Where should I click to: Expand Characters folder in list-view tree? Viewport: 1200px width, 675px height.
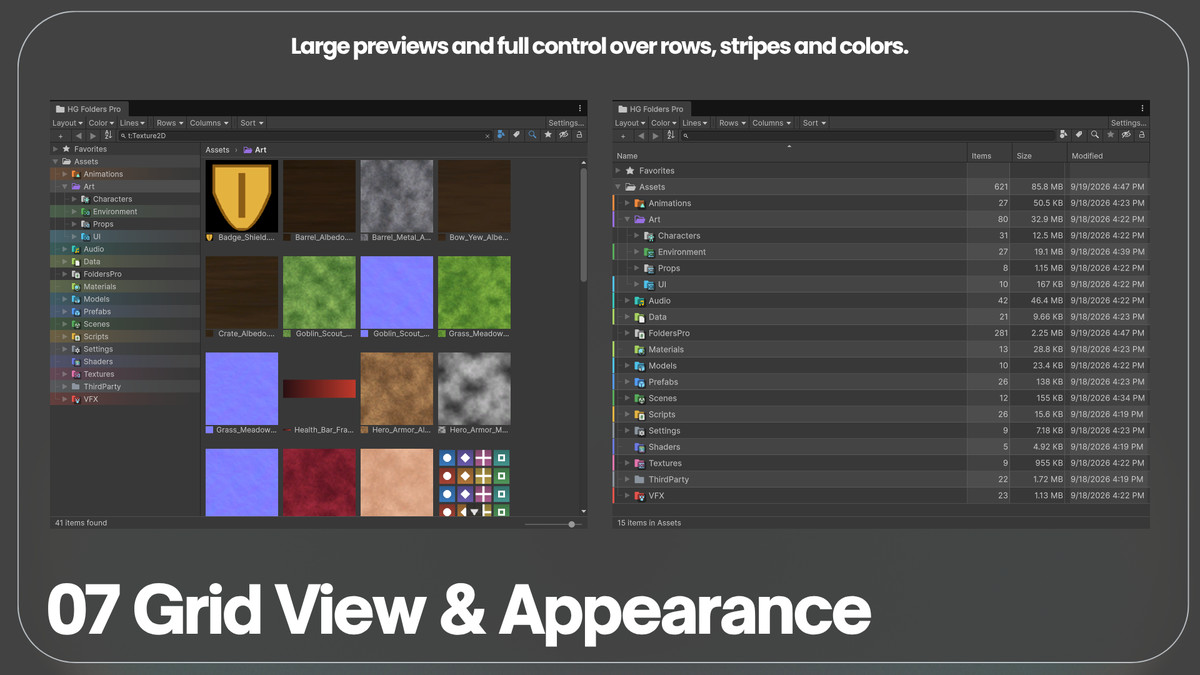pos(637,235)
